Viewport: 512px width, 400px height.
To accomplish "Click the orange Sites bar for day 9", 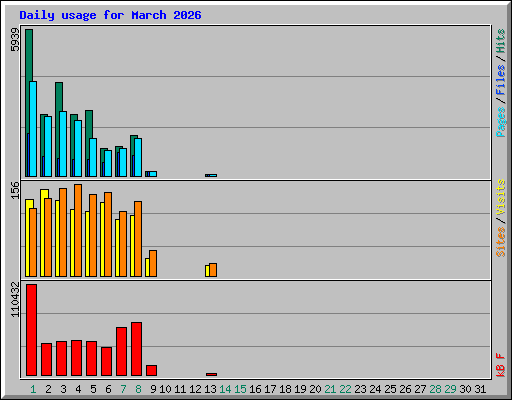I will click(153, 263).
